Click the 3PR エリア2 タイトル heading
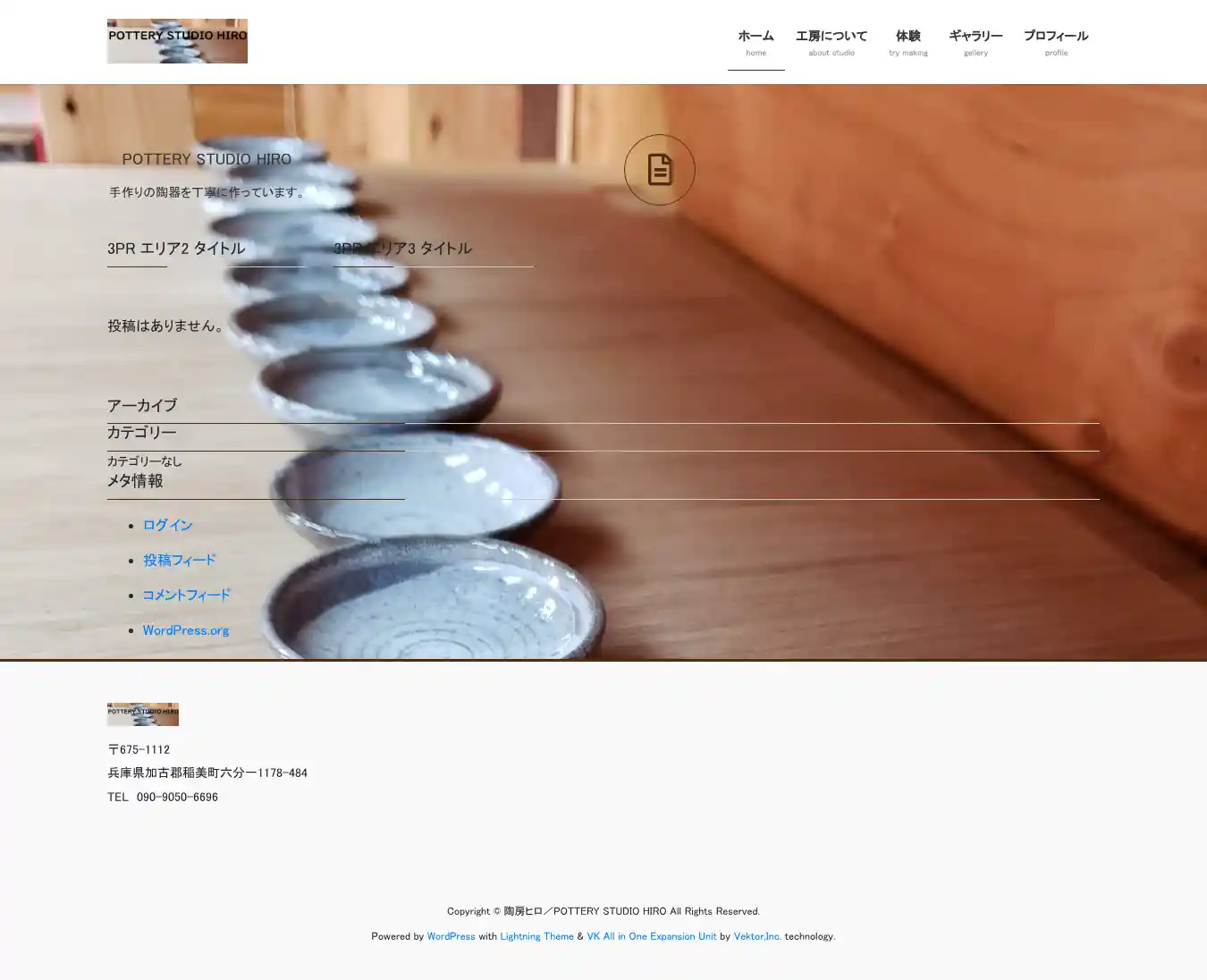The height and width of the screenshot is (980, 1207). tap(176, 249)
